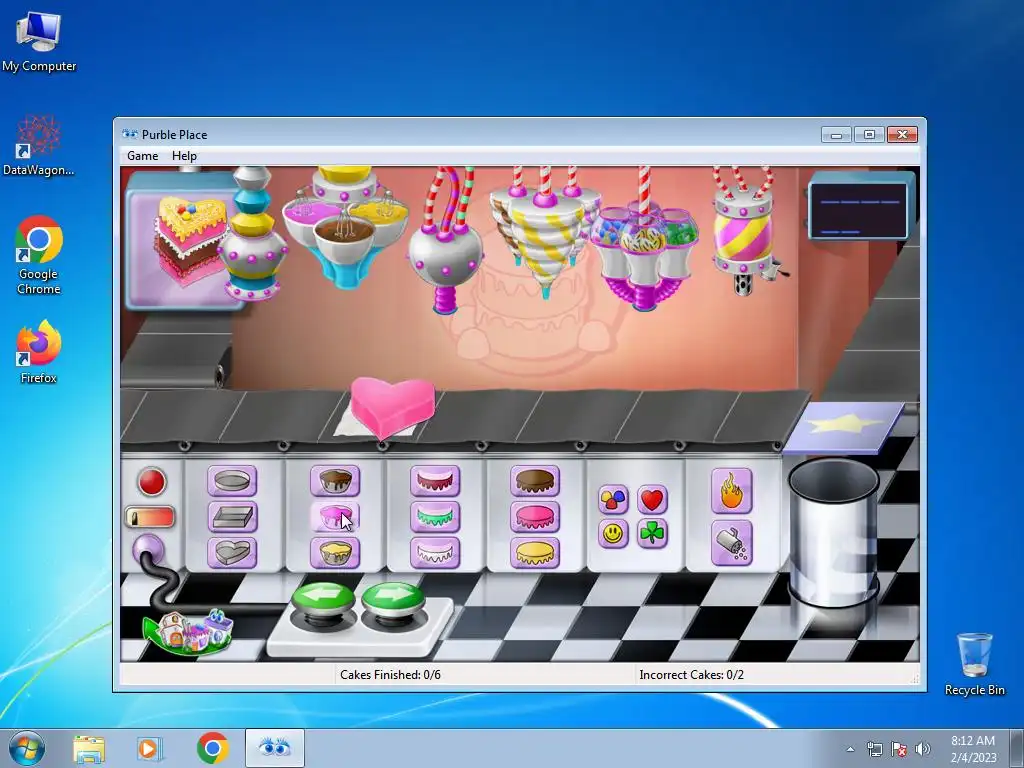Choose the pink strawberry batter bowl button
Screen dimensions: 1024x768
click(x=335, y=517)
